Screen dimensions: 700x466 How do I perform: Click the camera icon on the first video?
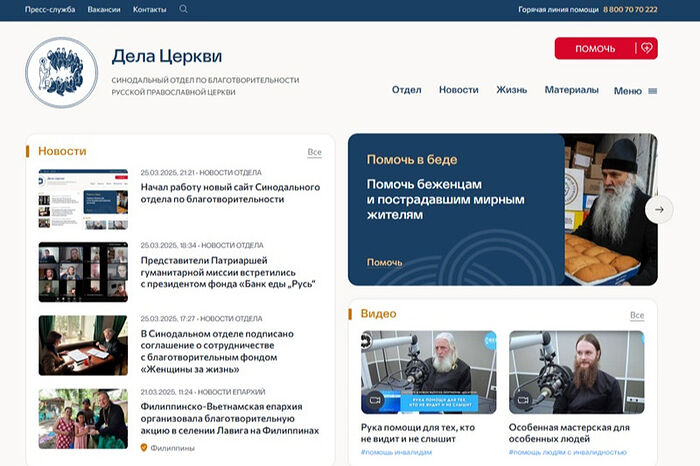[376, 399]
